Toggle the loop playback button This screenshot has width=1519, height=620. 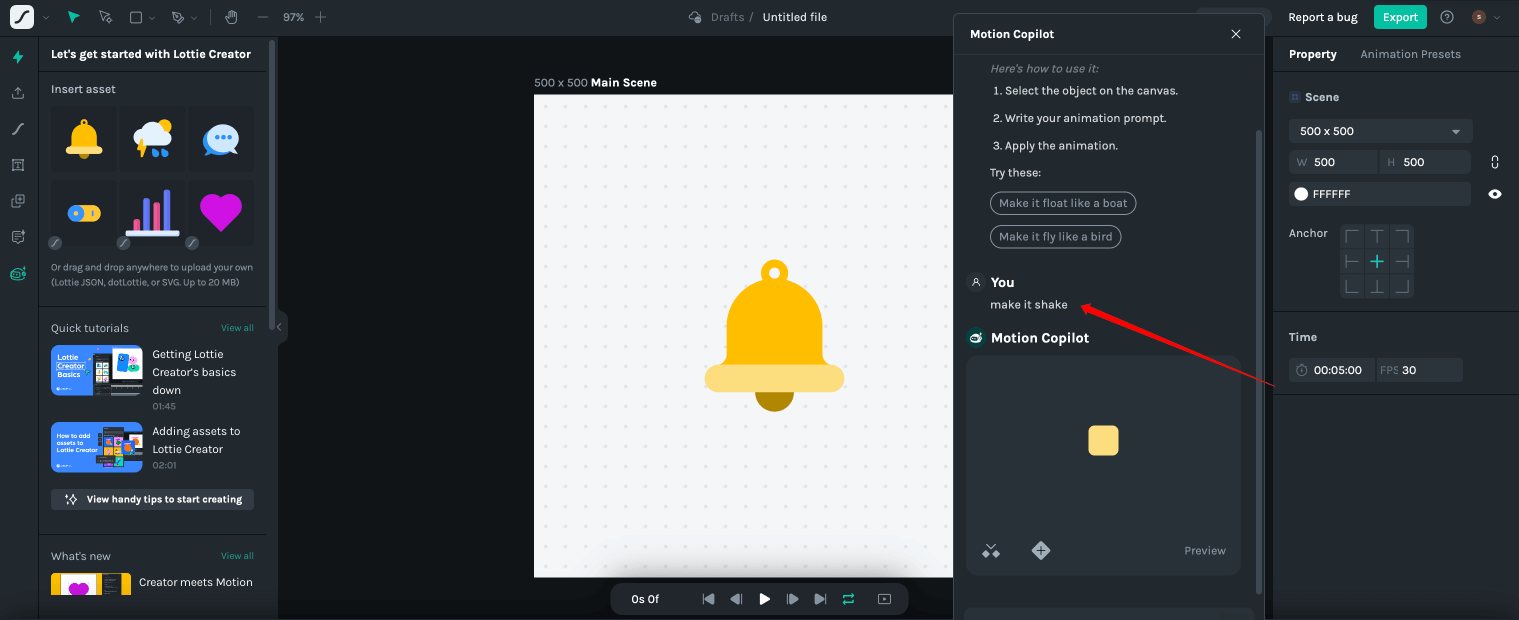[848, 599]
